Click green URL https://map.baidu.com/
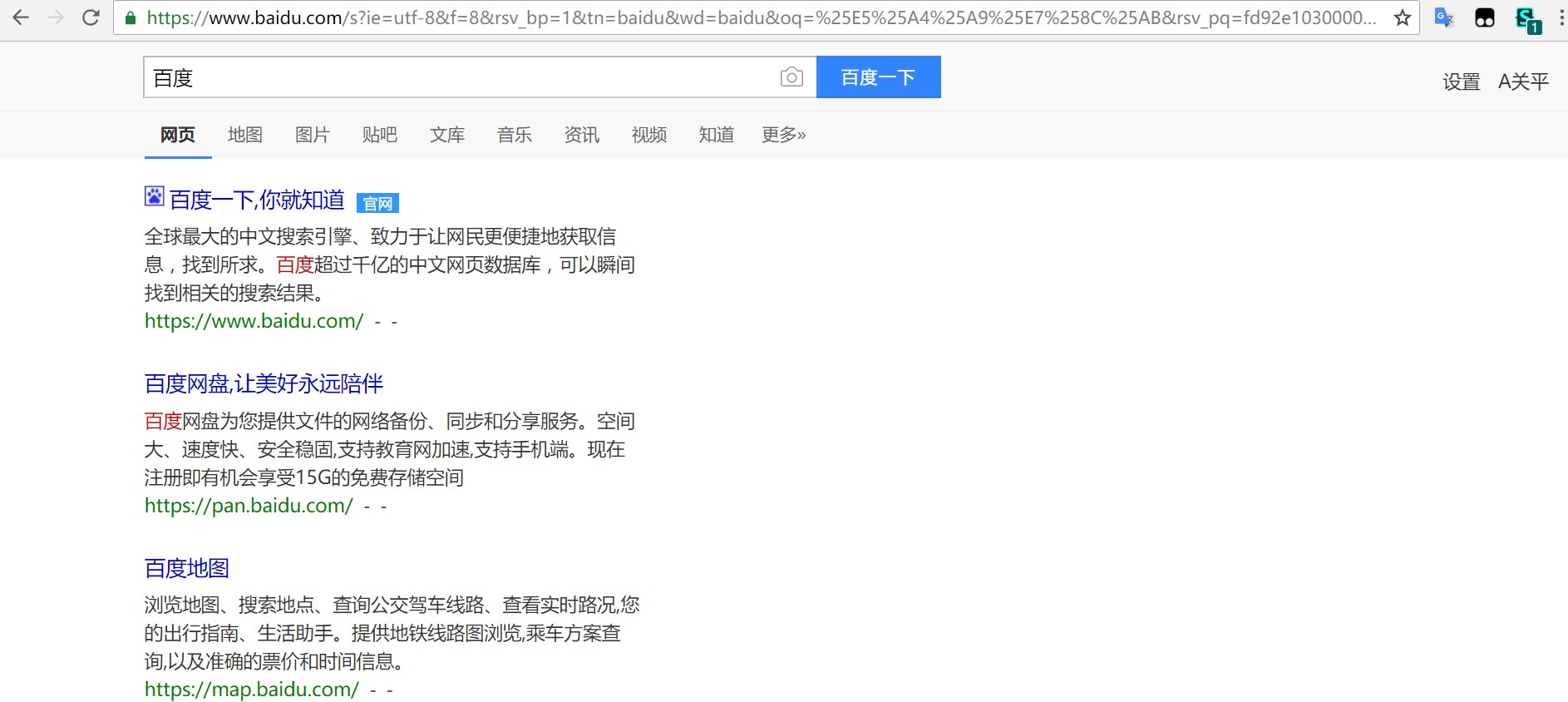1568x702 pixels. 252,690
